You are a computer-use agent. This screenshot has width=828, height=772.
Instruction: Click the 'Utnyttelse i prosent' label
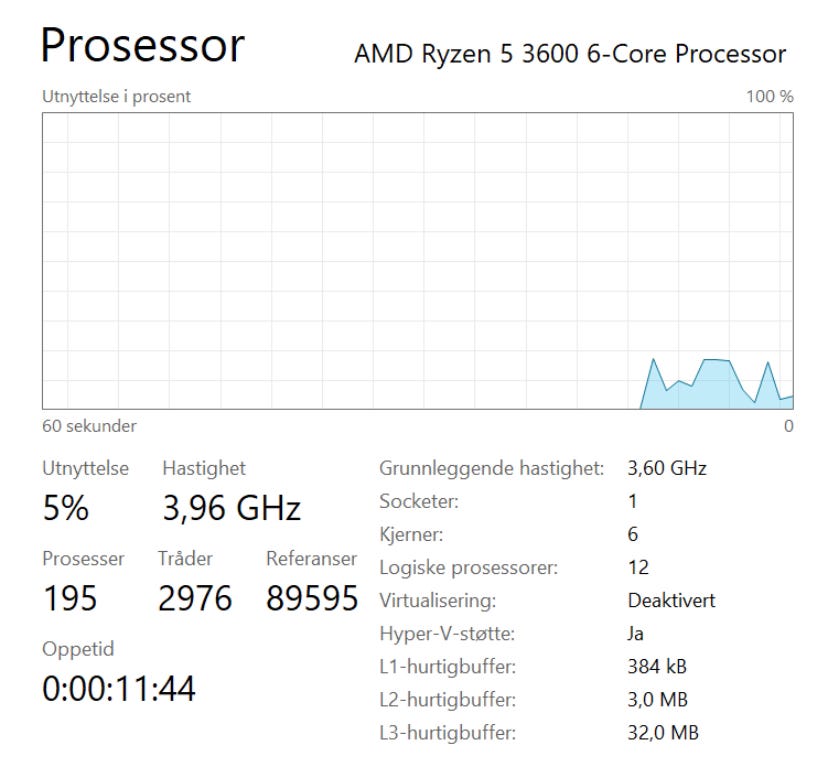pyautogui.click(x=116, y=97)
